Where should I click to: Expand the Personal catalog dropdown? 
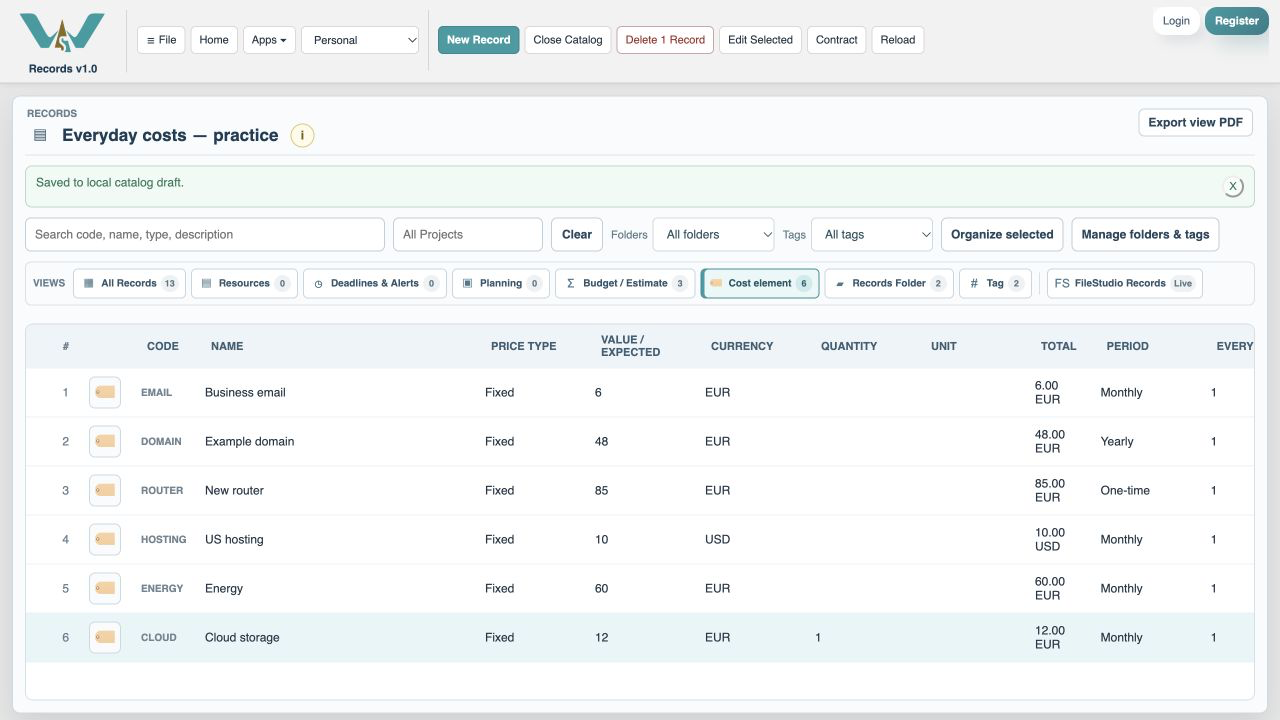tap(360, 40)
